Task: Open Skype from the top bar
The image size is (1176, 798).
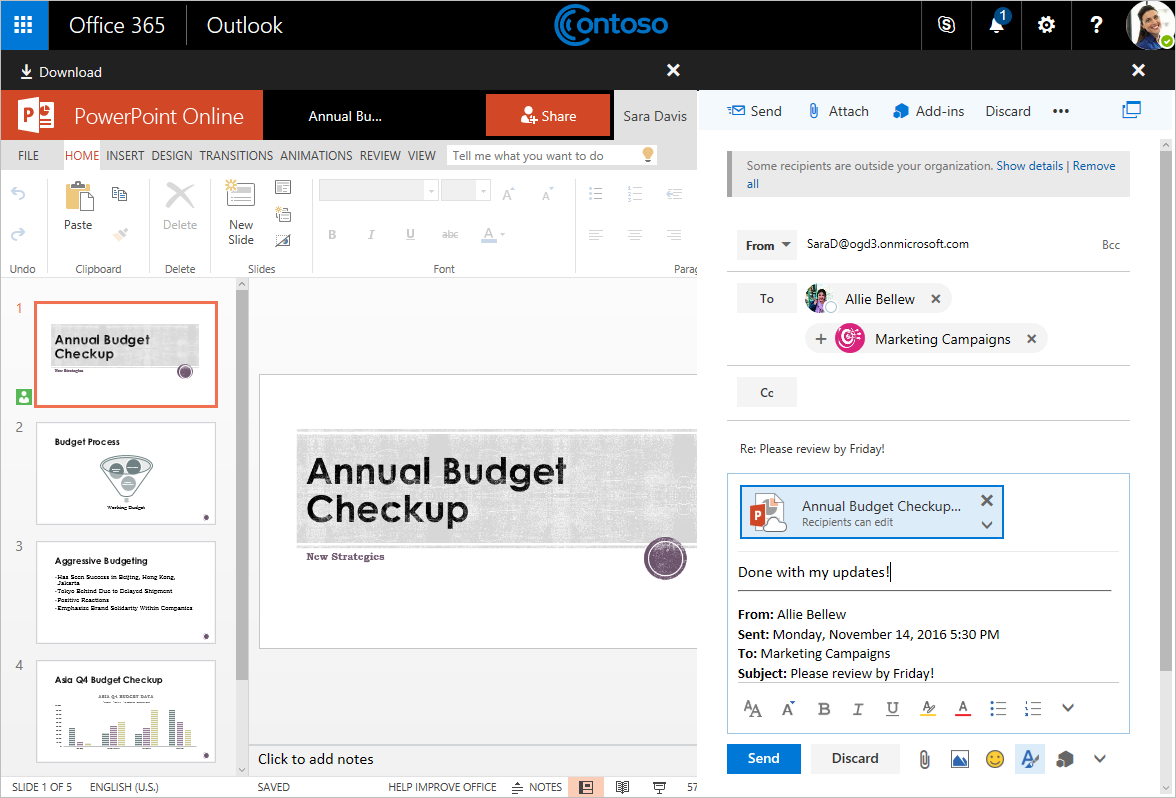Action: [x=946, y=25]
